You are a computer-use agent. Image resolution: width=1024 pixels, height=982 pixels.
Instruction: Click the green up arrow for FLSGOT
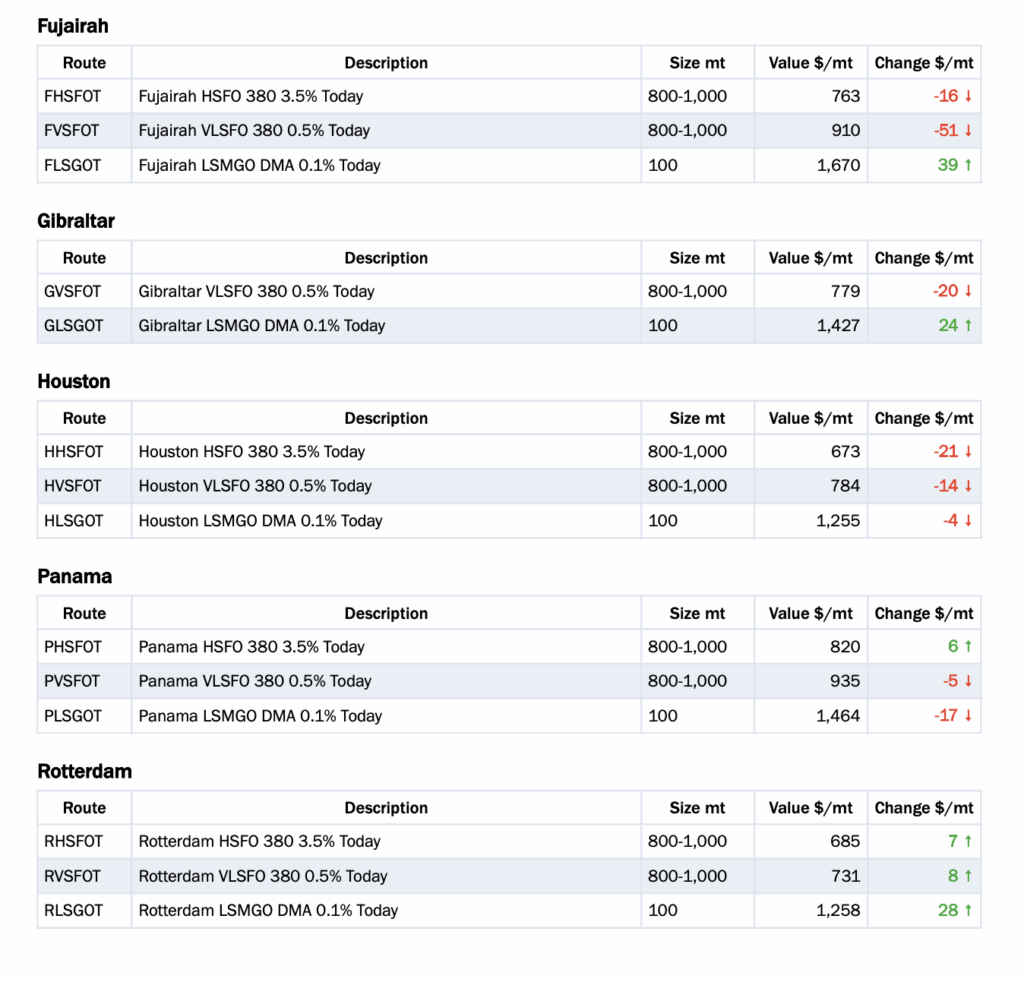click(968, 165)
